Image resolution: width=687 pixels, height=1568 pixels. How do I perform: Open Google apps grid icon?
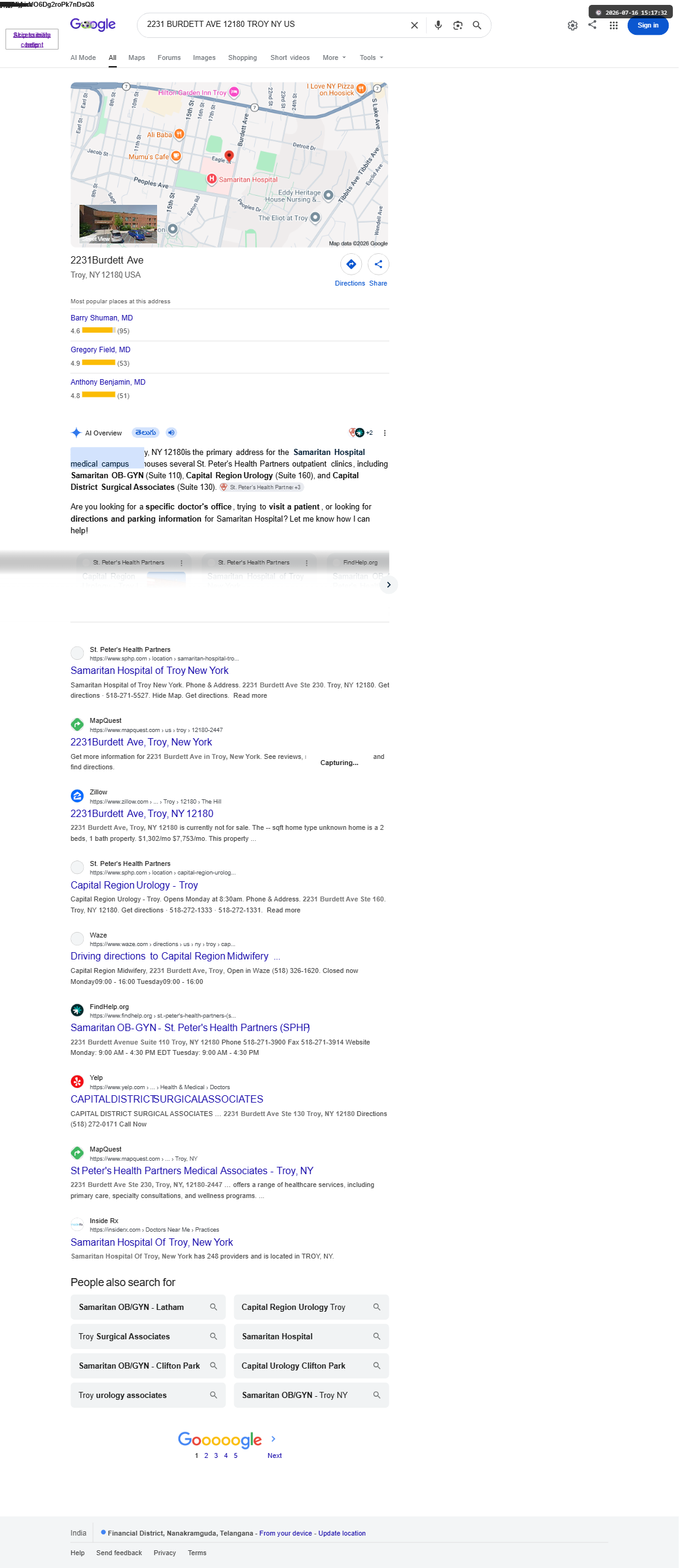point(614,26)
